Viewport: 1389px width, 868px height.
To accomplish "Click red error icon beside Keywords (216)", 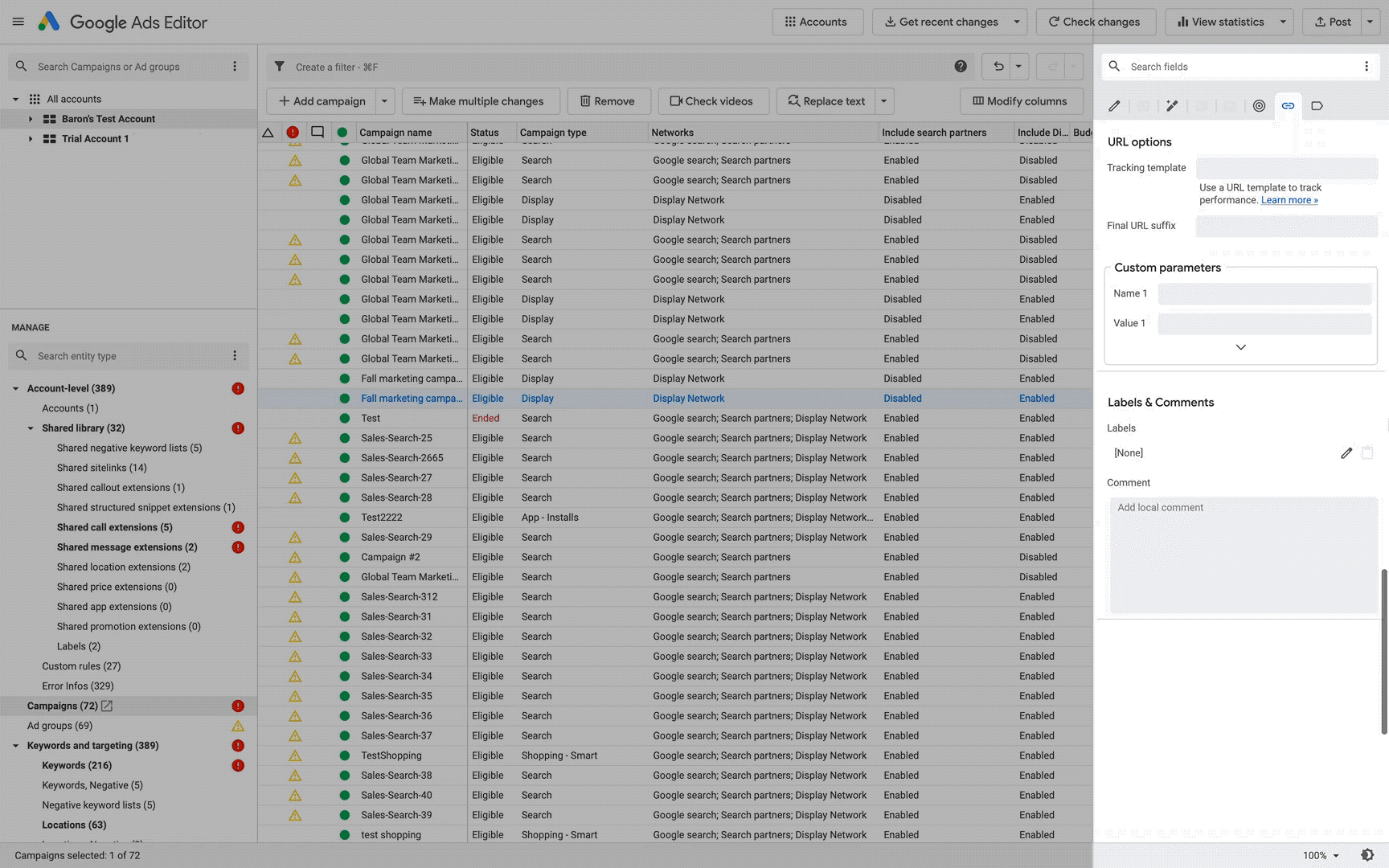I will pos(238,765).
